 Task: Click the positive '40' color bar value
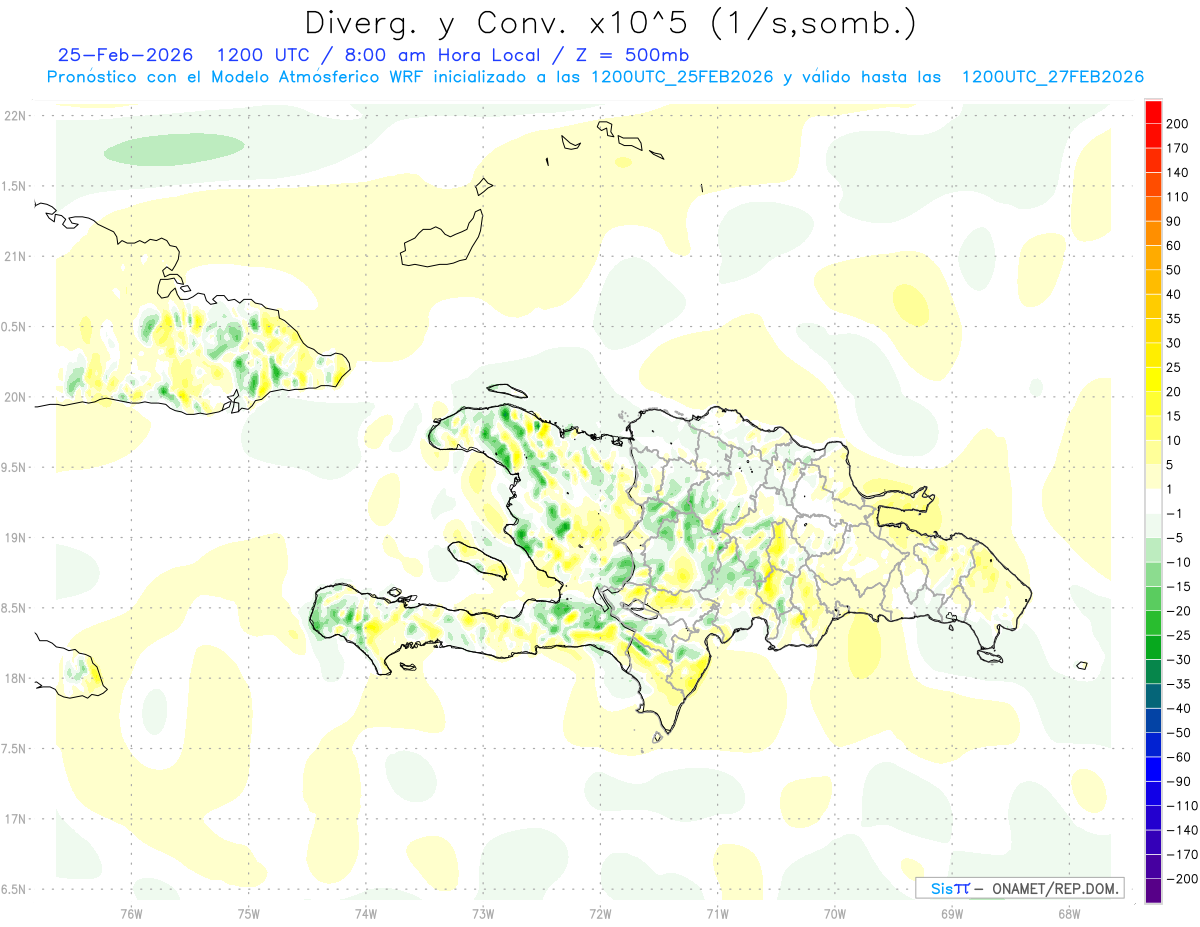point(1174,294)
